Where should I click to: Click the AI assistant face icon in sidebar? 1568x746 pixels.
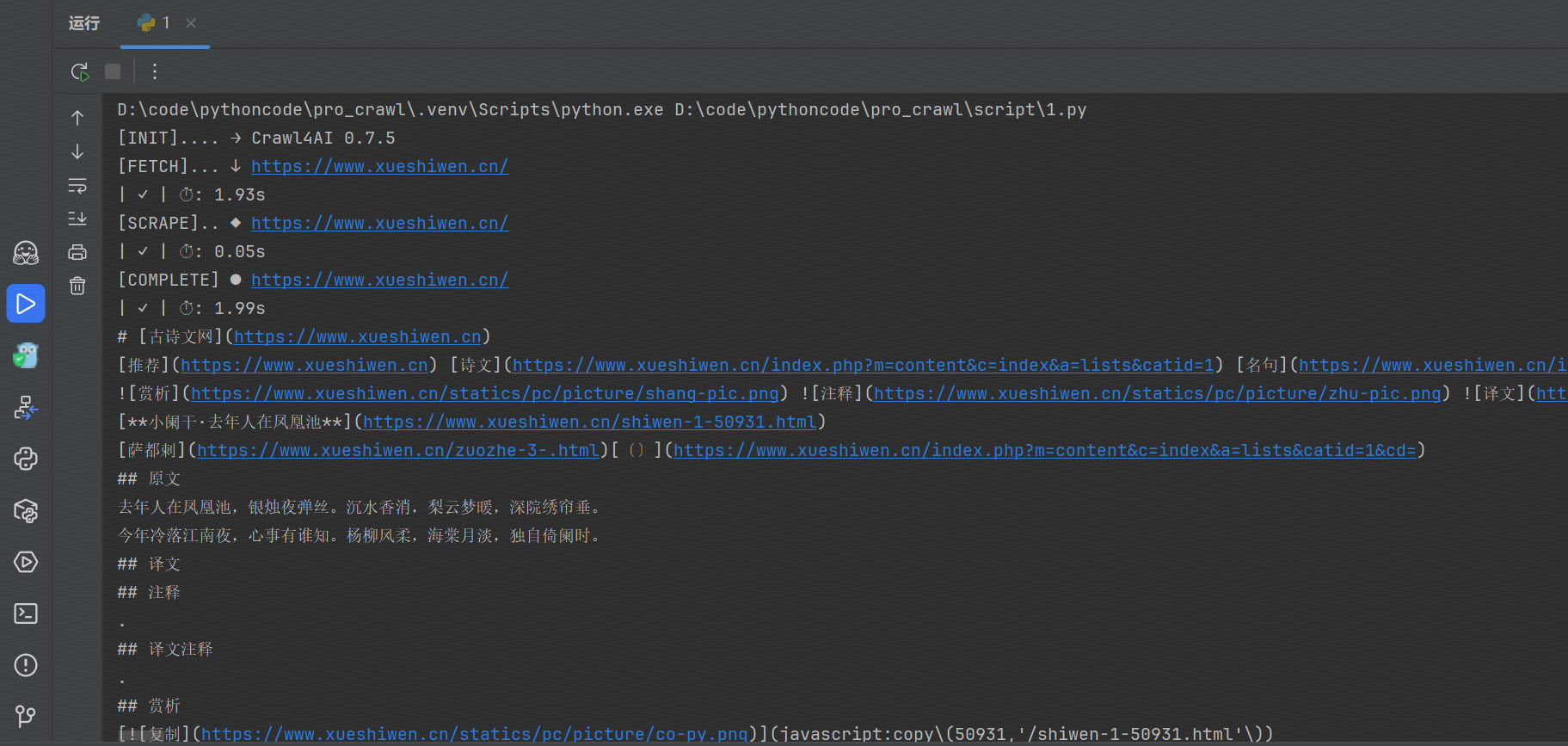[26, 252]
